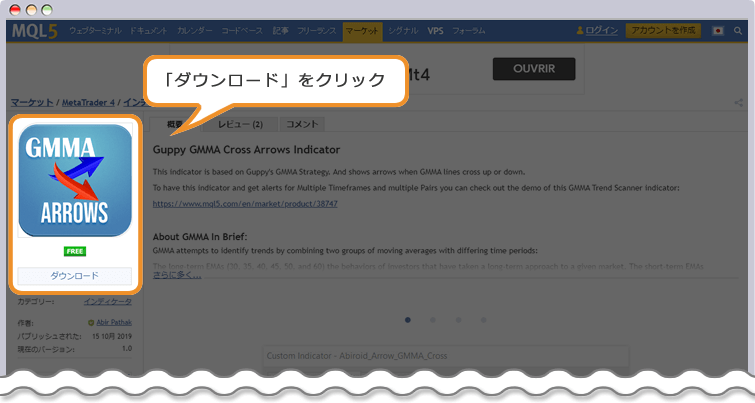Click the author verified shield icon
755x403 pixels.
coord(91,323)
